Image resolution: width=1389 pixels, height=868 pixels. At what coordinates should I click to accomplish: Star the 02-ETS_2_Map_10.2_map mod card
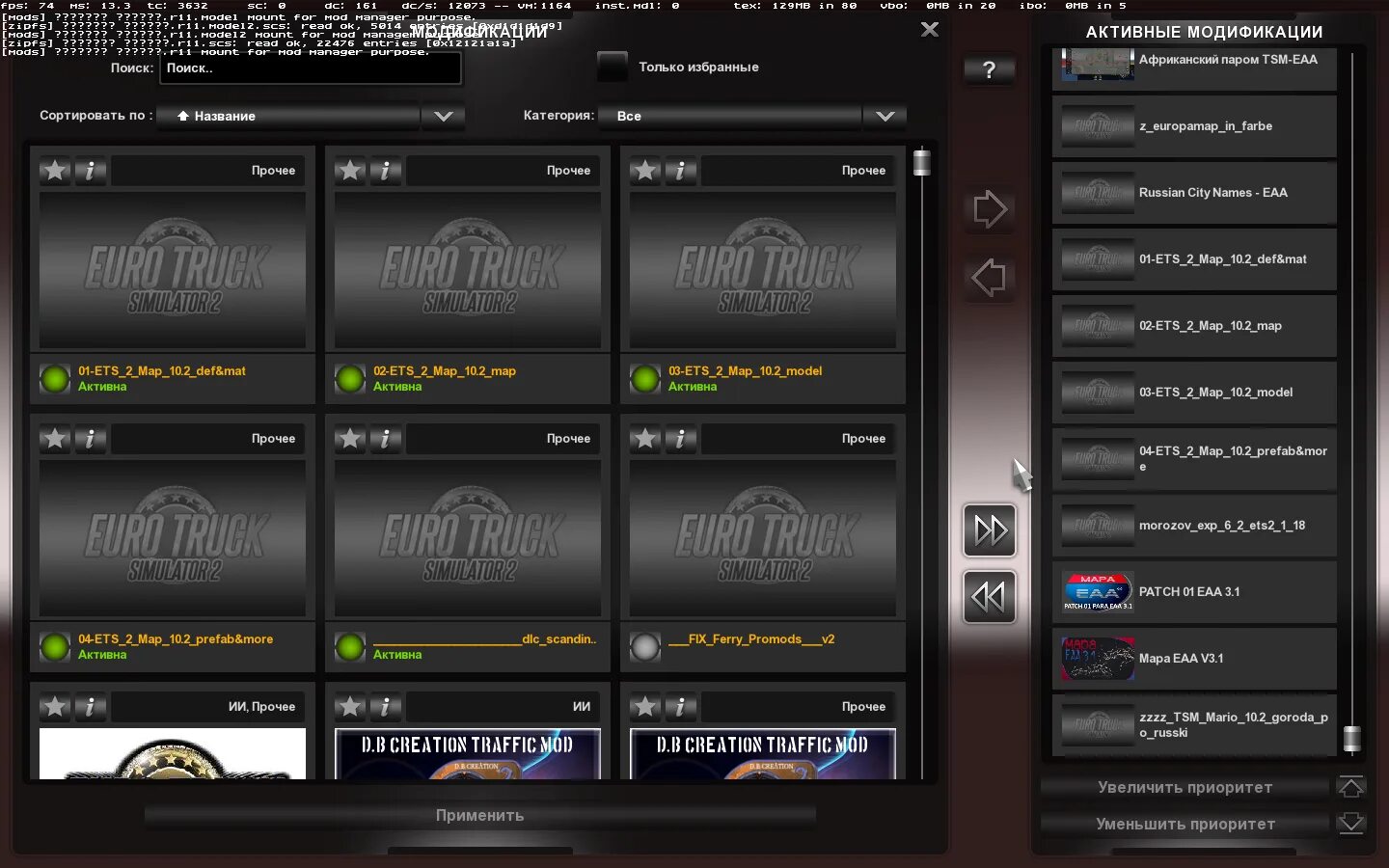(x=350, y=171)
